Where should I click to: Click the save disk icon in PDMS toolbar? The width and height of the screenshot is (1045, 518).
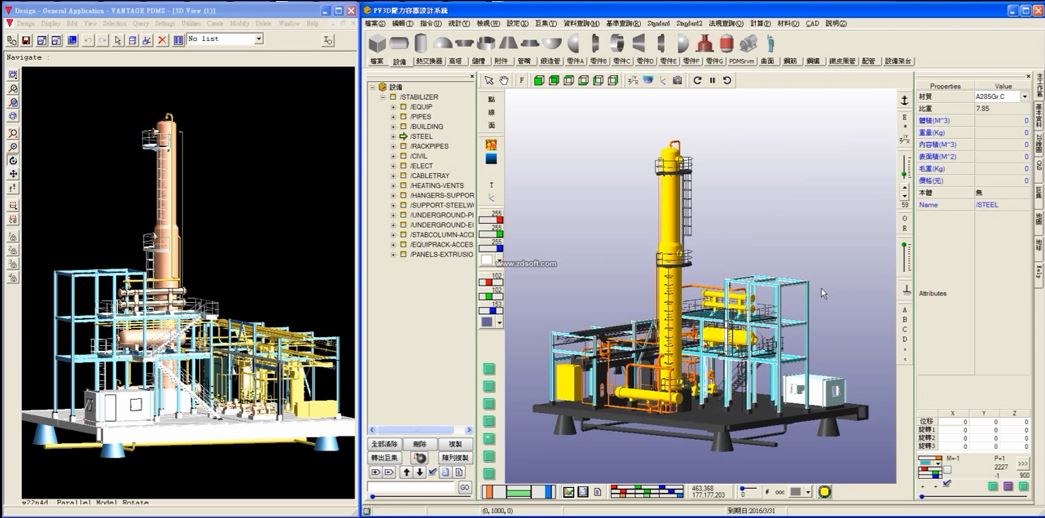click(26, 41)
